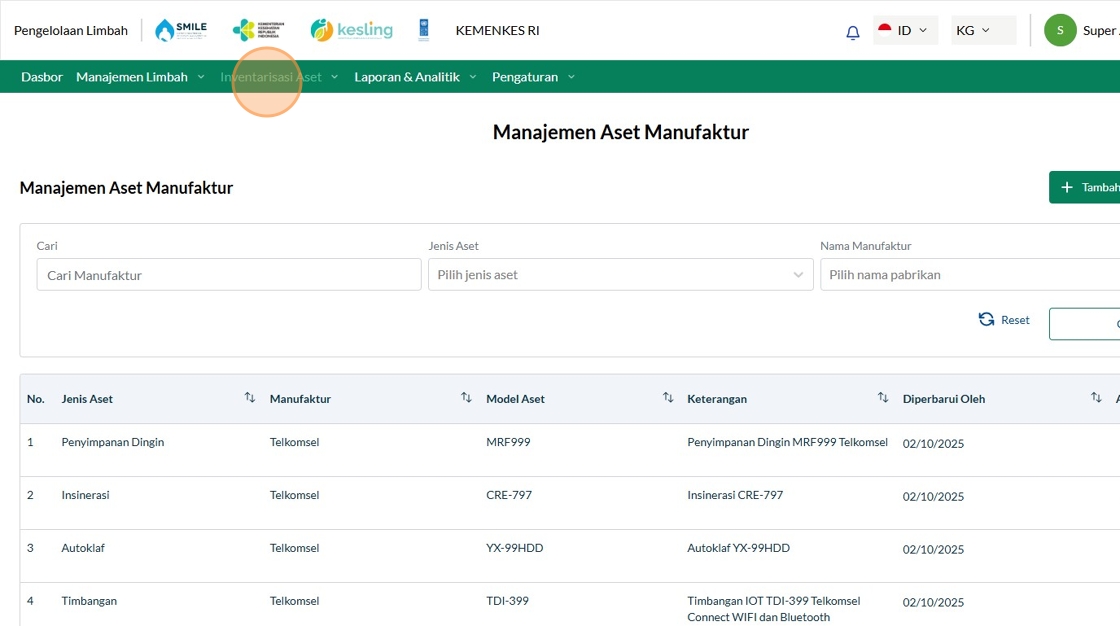This screenshot has height=626, width=1120.
Task: Click the Cari Manufaktur search field
Action: point(229,275)
